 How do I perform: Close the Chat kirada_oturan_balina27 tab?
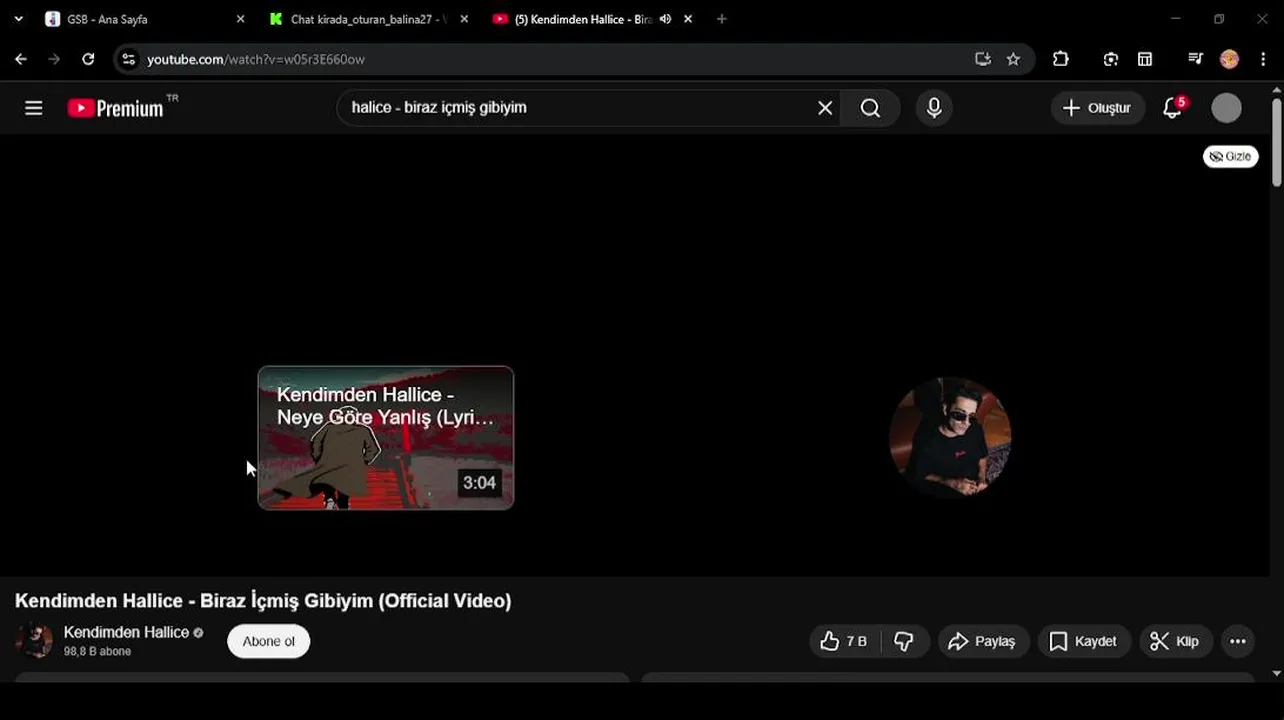[464, 19]
